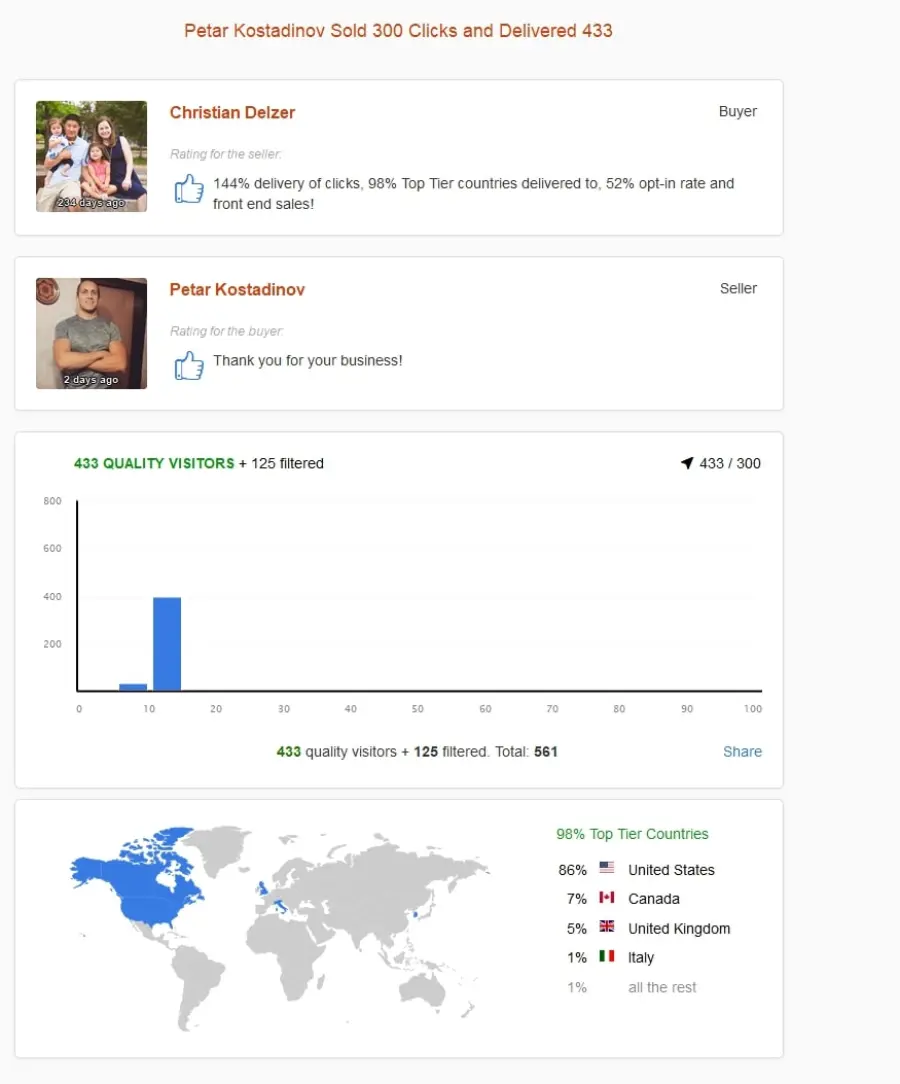The height and width of the screenshot is (1084, 900).
Task: Click the page title about 300 Clicks
Action: tap(398, 30)
